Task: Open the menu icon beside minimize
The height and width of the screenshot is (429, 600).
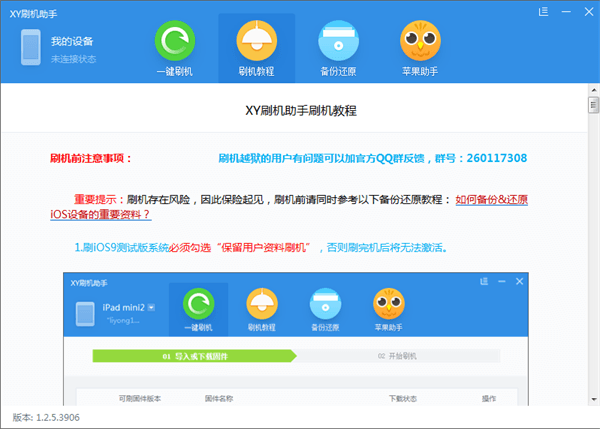Action: tap(543, 12)
